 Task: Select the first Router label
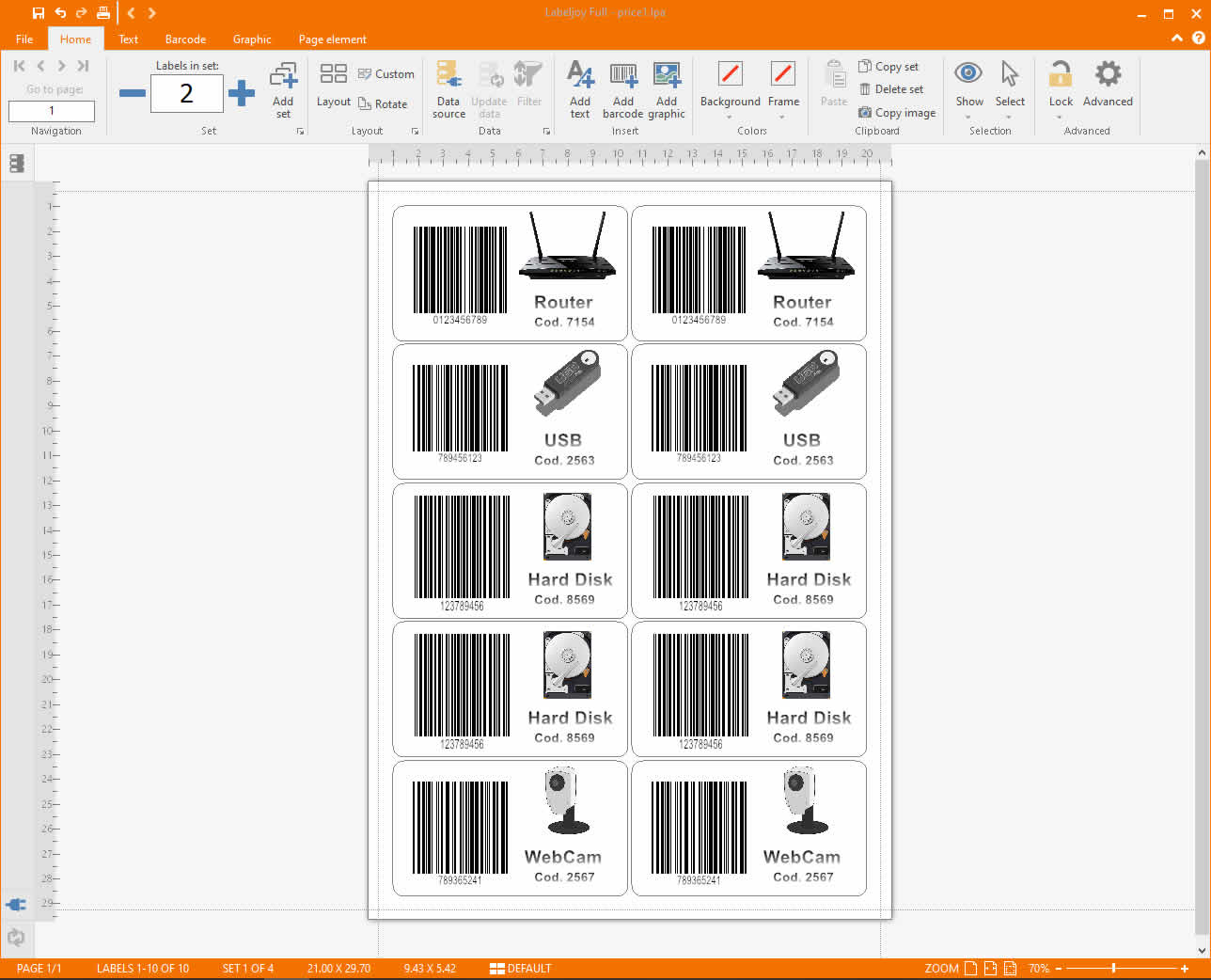[510, 274]
